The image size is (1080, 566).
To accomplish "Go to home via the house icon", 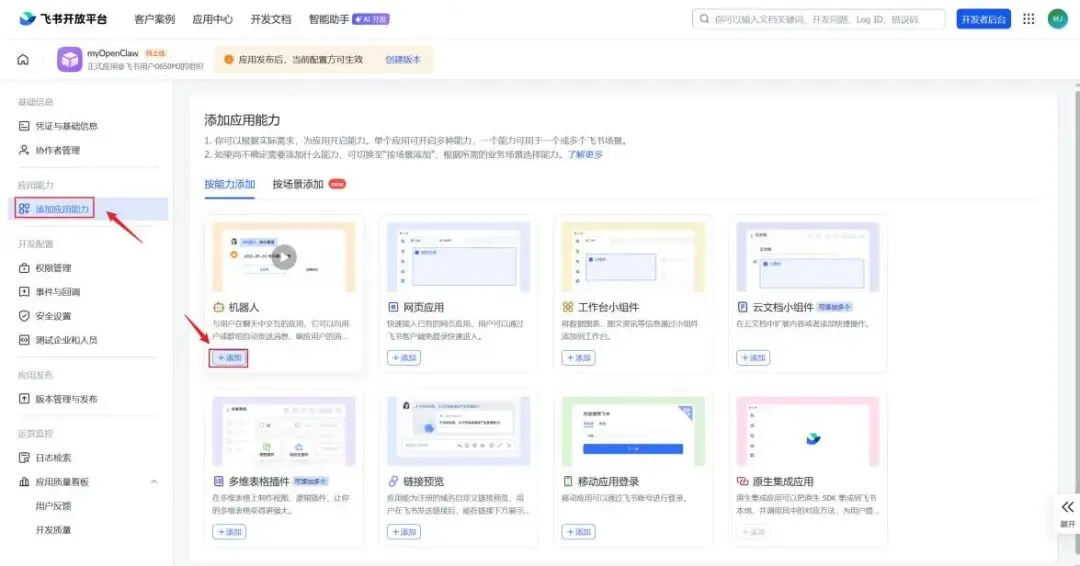I will tap(23, 59).
